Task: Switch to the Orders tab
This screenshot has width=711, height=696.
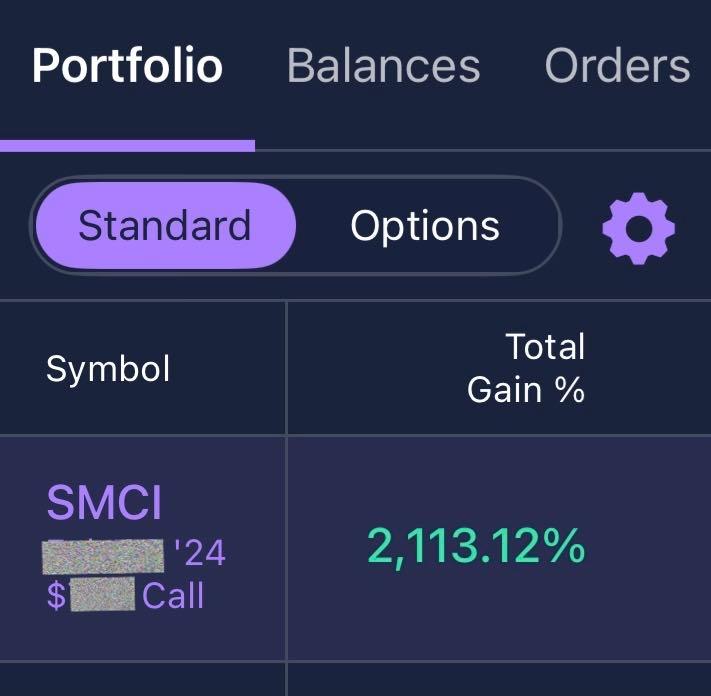Action: pyautogui.click(x=617, y=66)
